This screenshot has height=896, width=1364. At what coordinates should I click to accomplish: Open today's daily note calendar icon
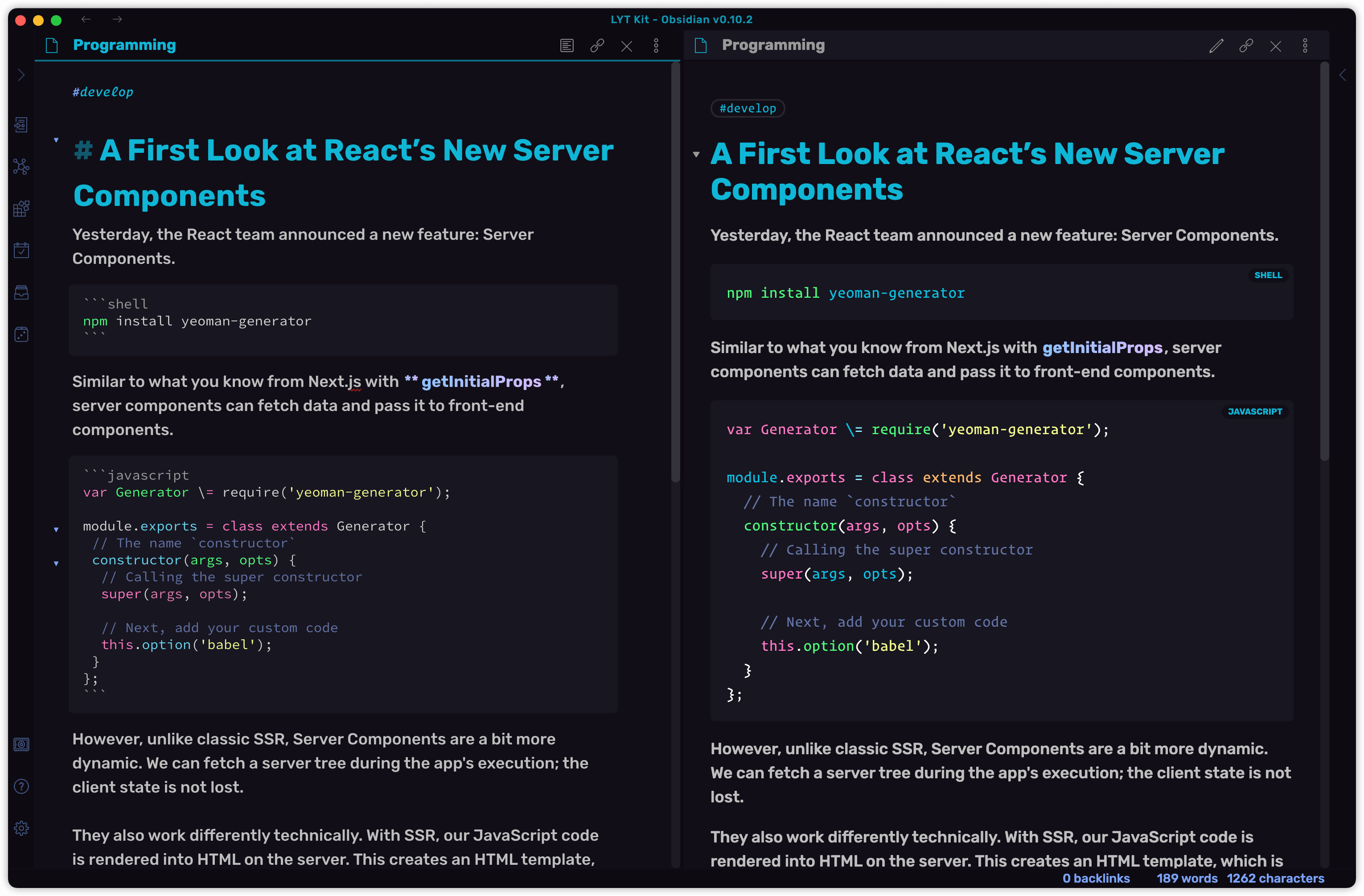[x=21, y=251]
